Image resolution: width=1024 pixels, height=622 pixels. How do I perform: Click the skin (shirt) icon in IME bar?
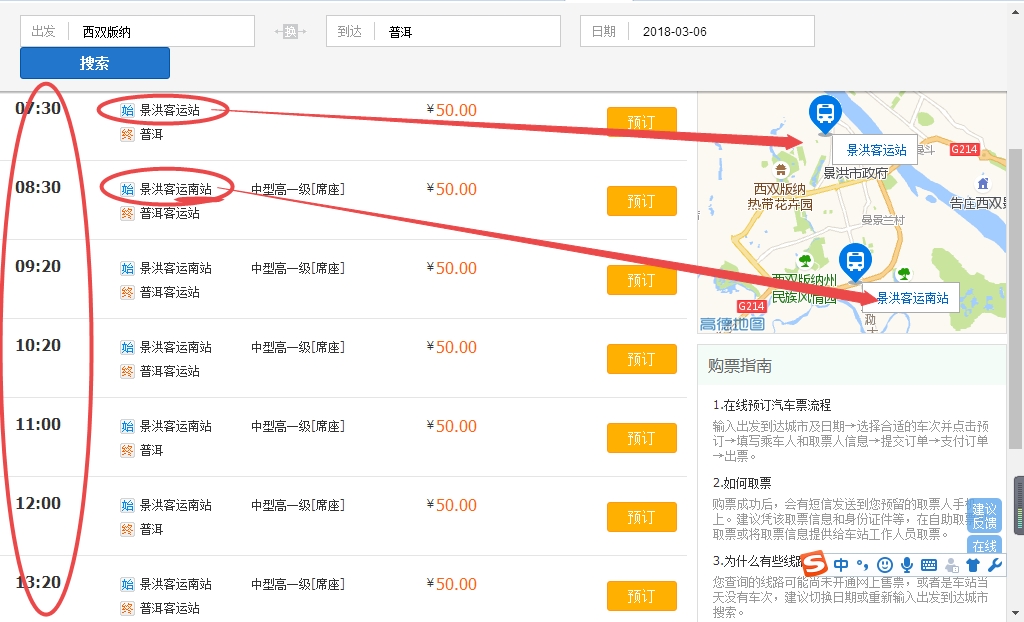click(972, 565)
